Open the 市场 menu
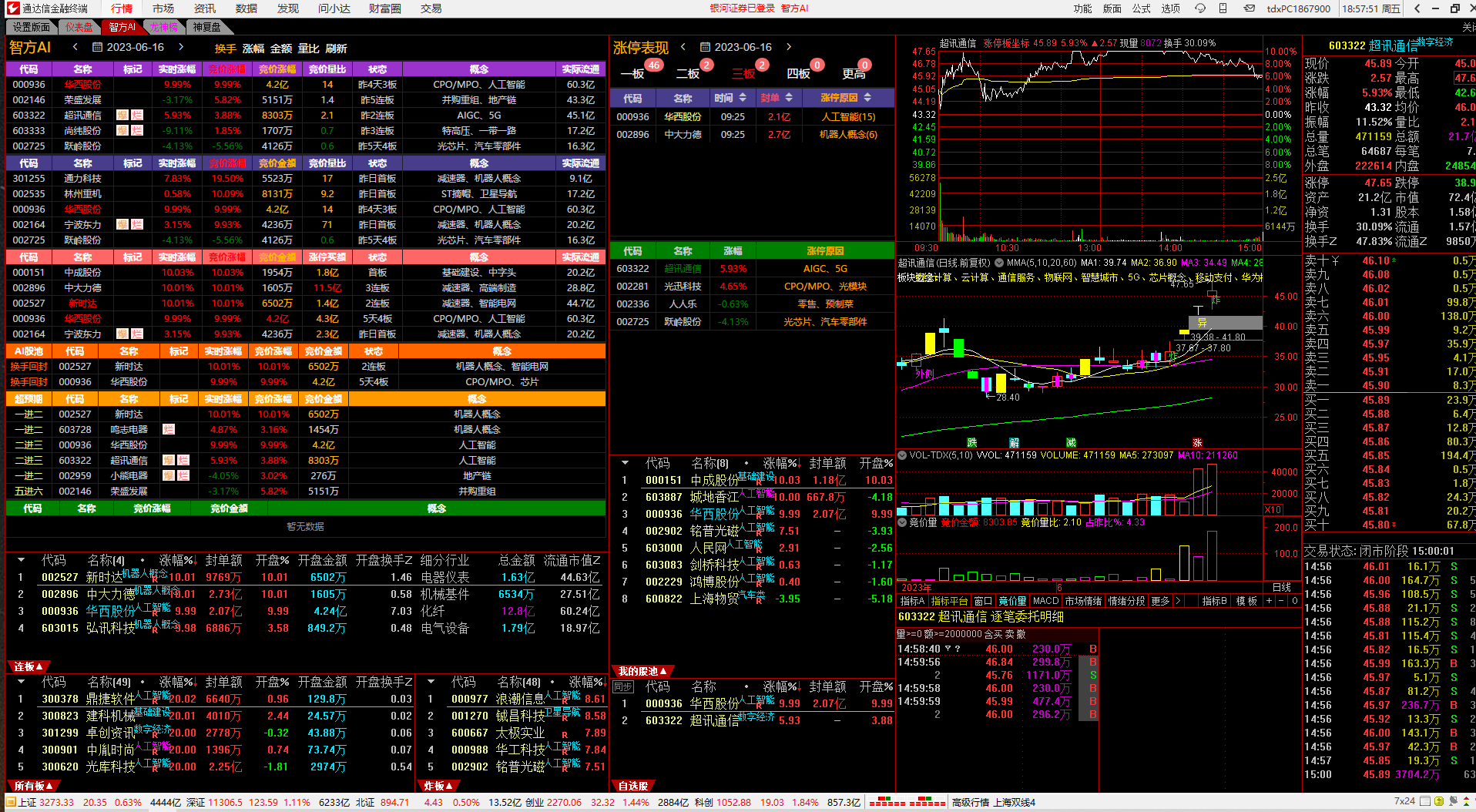The width and height of the screenshot is (1476, 812). [x=163, y=8]
